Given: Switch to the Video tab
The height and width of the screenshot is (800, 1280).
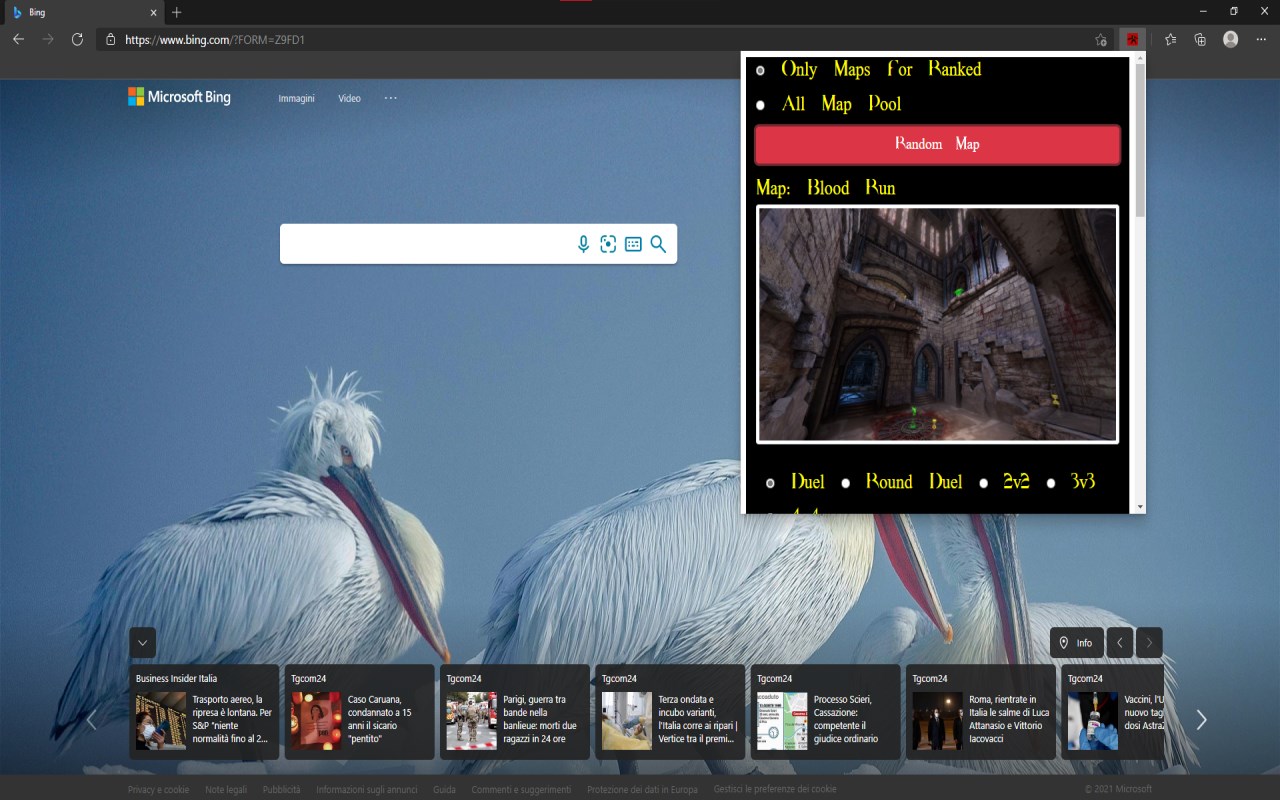Looking at the screenshot, I should coord(349,98).
